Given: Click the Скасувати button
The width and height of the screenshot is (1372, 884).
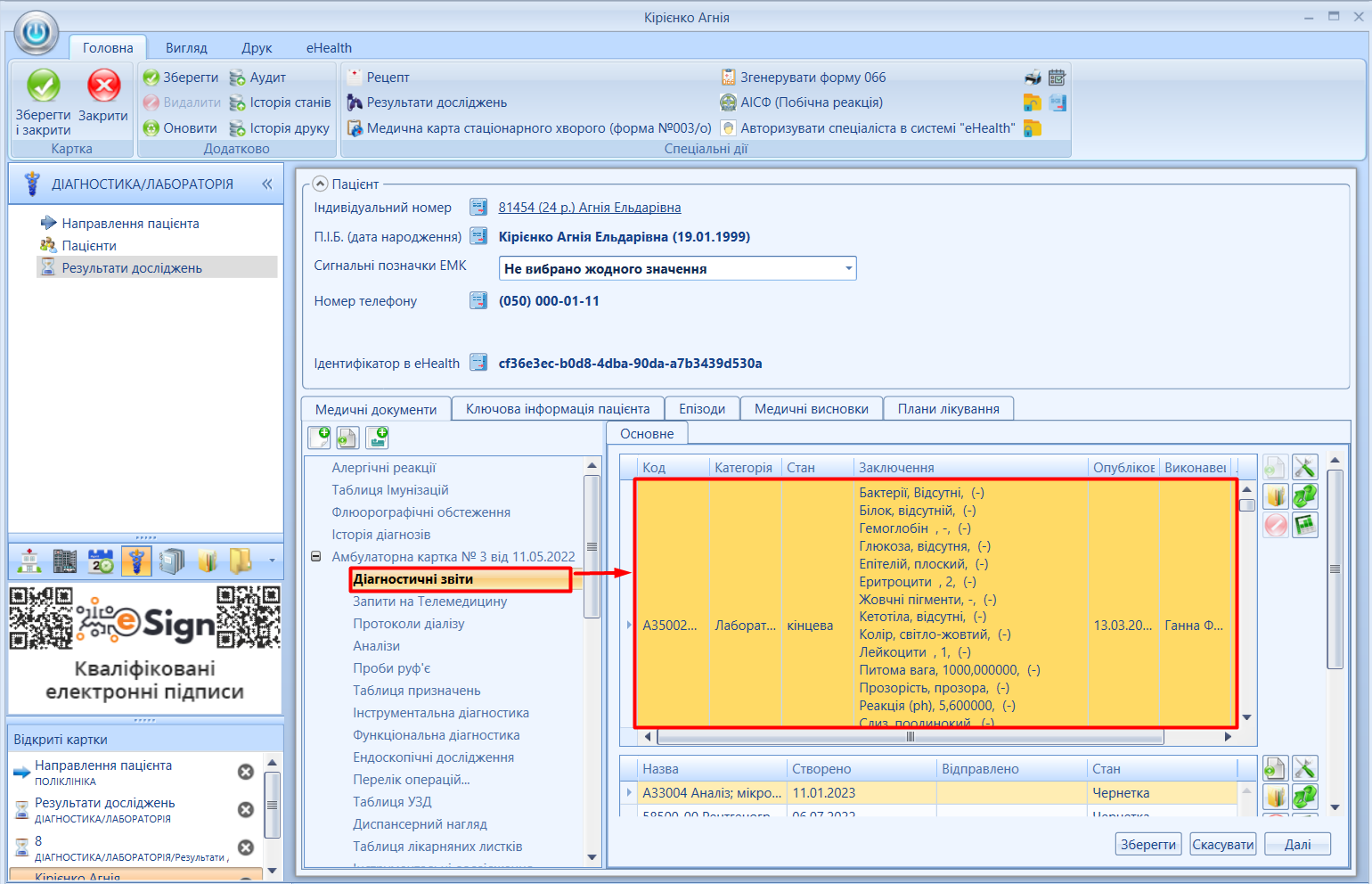Looking at the screenshot, I should point(1222,844).
